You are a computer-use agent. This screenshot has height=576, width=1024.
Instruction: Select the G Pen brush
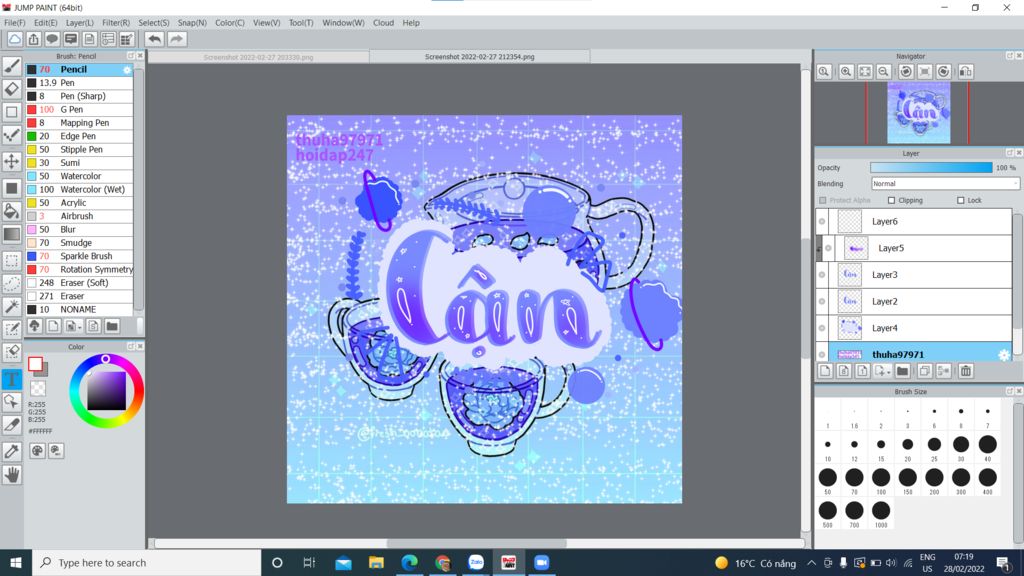tap(79, 109)
